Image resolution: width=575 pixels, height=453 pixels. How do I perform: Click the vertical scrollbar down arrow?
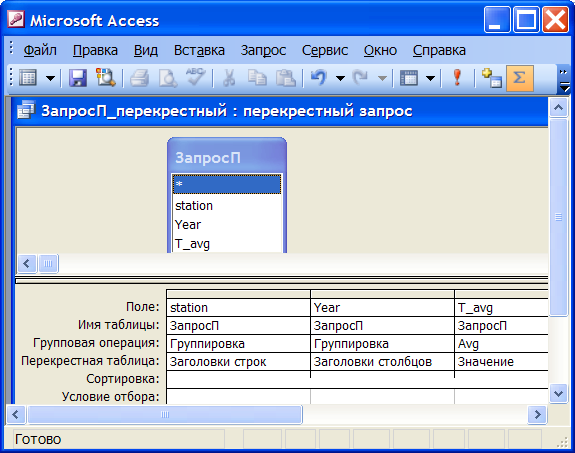[558, 394]
